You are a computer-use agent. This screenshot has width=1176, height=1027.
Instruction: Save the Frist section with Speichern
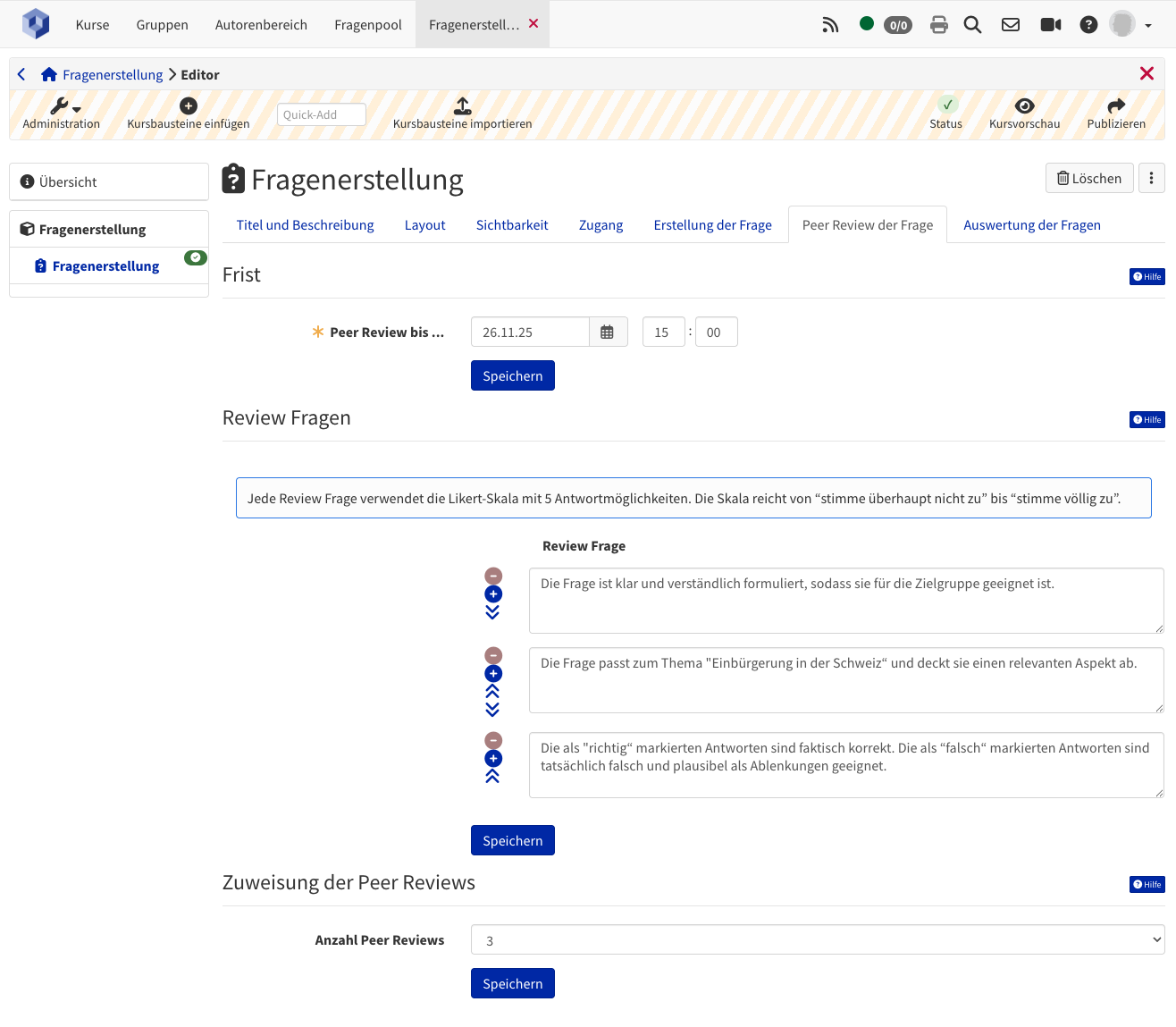[x=512, y=375]
